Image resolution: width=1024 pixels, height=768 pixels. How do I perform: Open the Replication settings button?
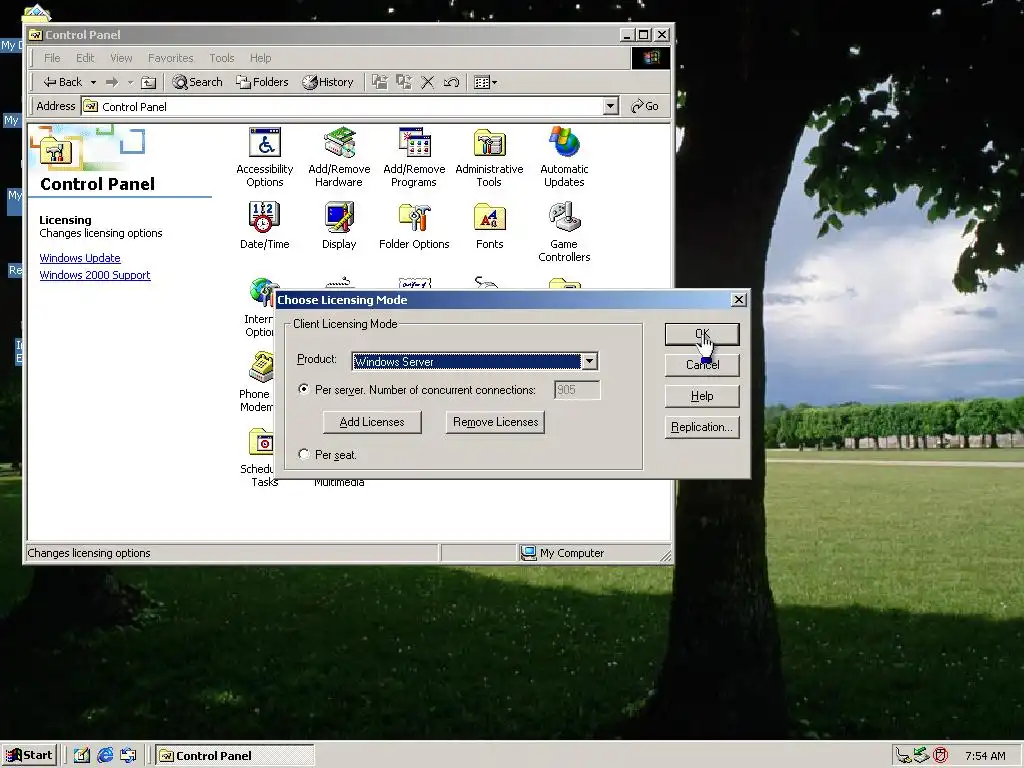[x=702, y=427]
